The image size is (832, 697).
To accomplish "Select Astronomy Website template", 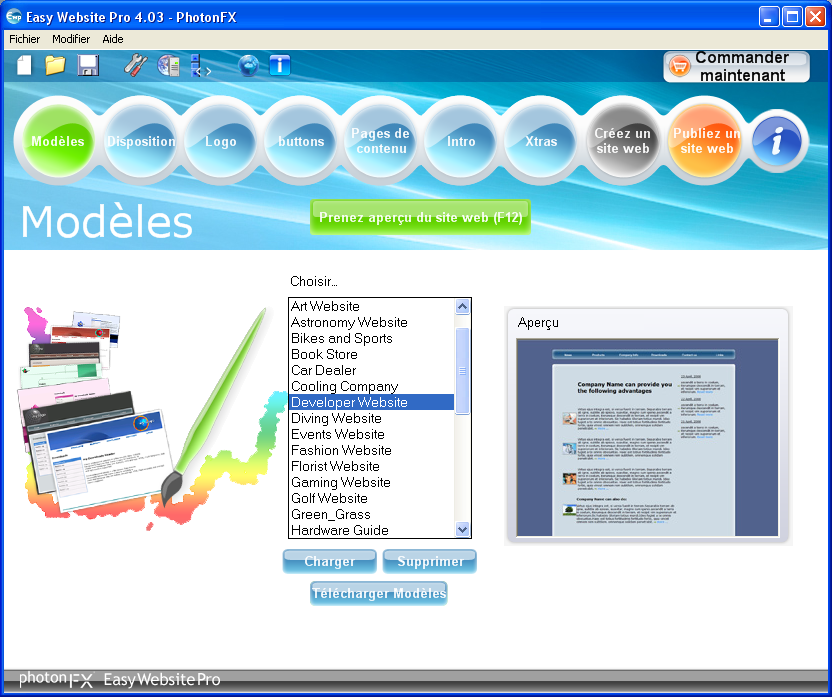I will [371, 323].
